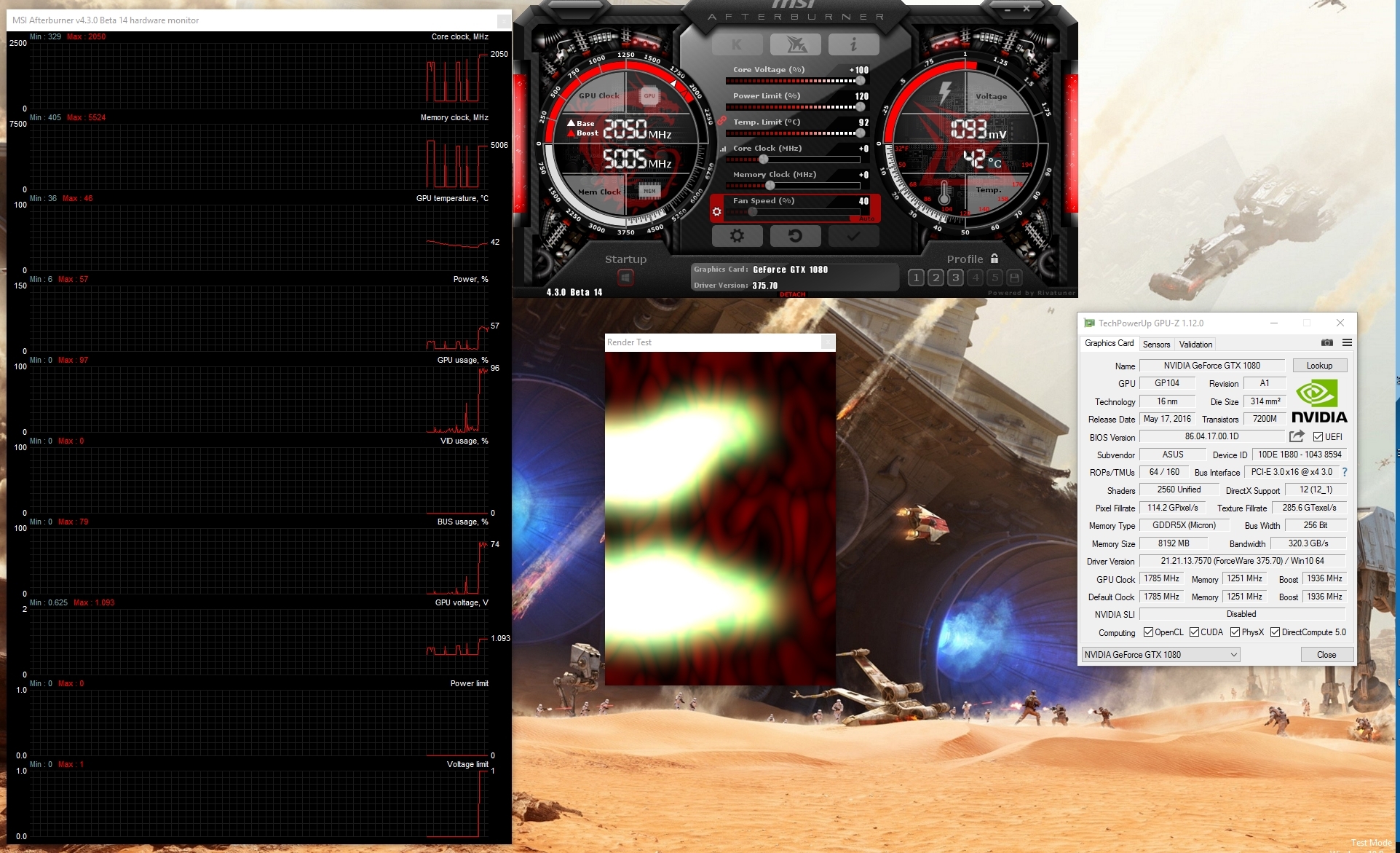Click the Bus Interface question mark icon
Image resolution: width=1400 pixels, height=853 pixels.
click(x=1345, y=472)
